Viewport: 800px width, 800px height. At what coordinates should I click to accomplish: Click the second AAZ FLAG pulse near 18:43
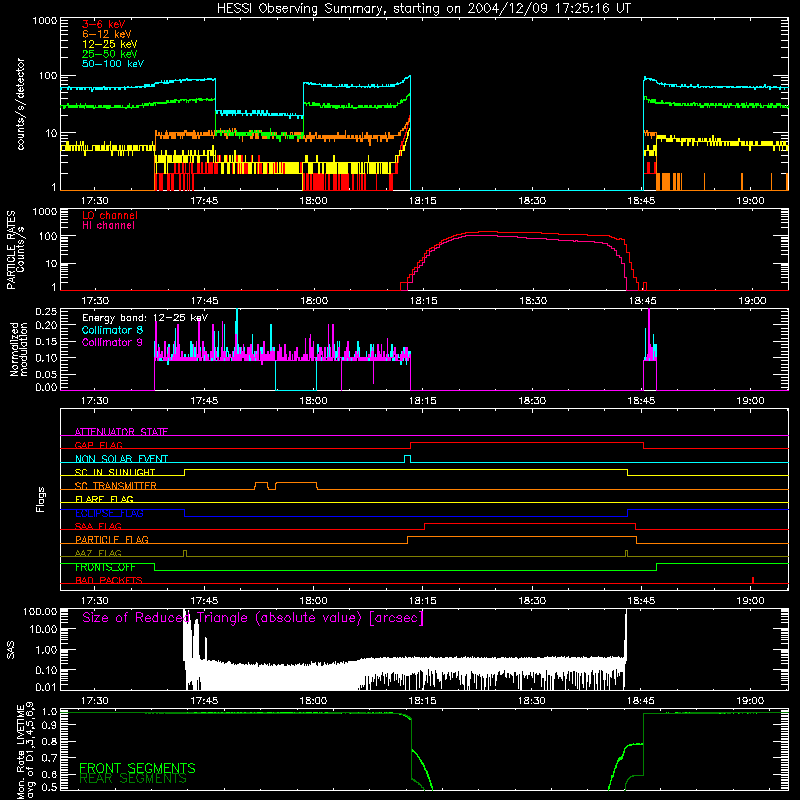[627, 554]
